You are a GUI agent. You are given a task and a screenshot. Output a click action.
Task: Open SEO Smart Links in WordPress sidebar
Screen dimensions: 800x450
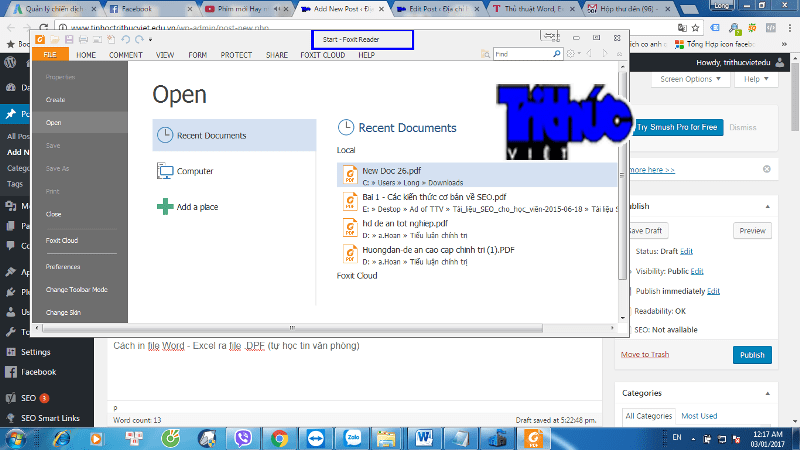[50, 418]
